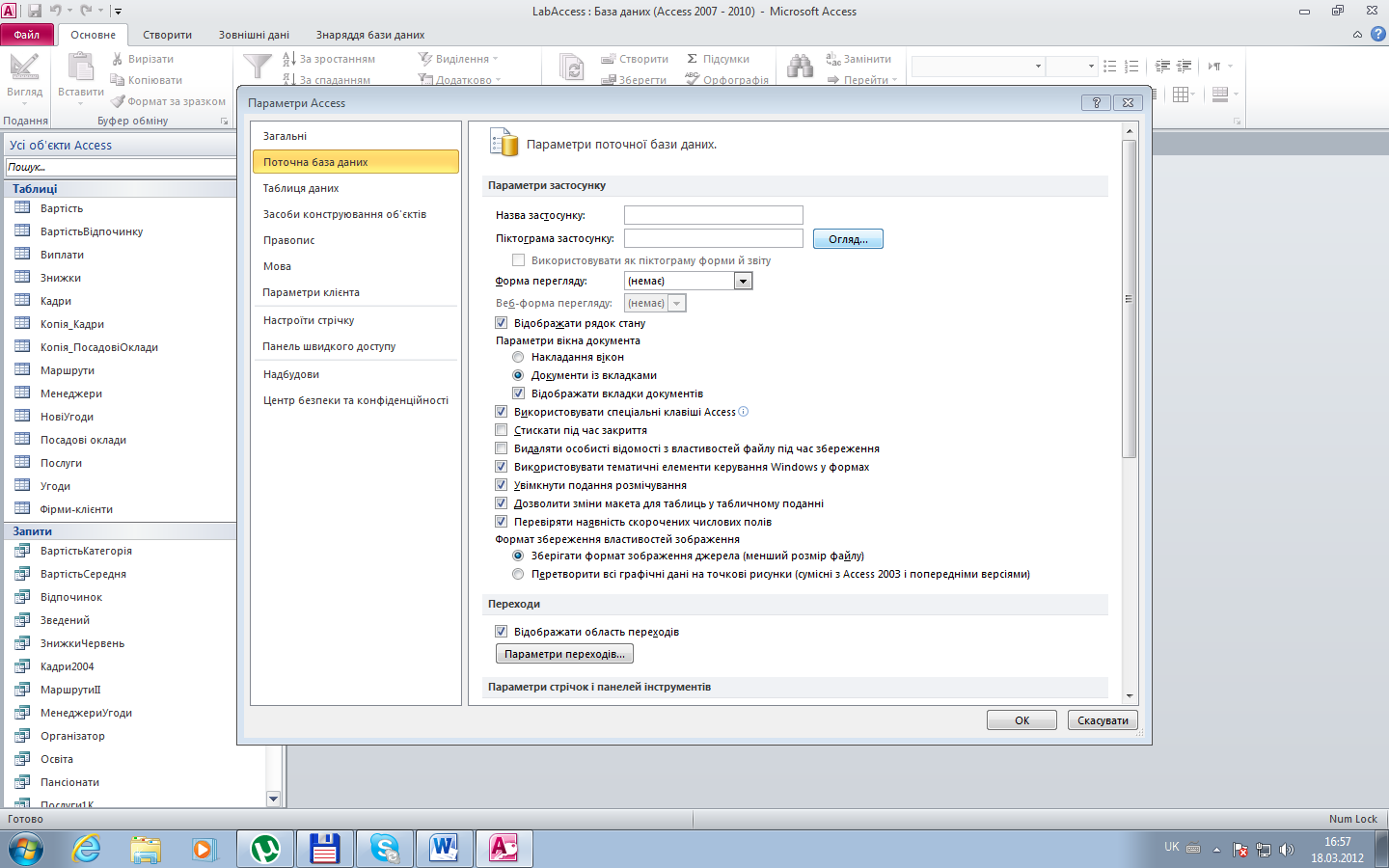Toggle 'Відображати область переходів' checkbox

tap(501, 632)
